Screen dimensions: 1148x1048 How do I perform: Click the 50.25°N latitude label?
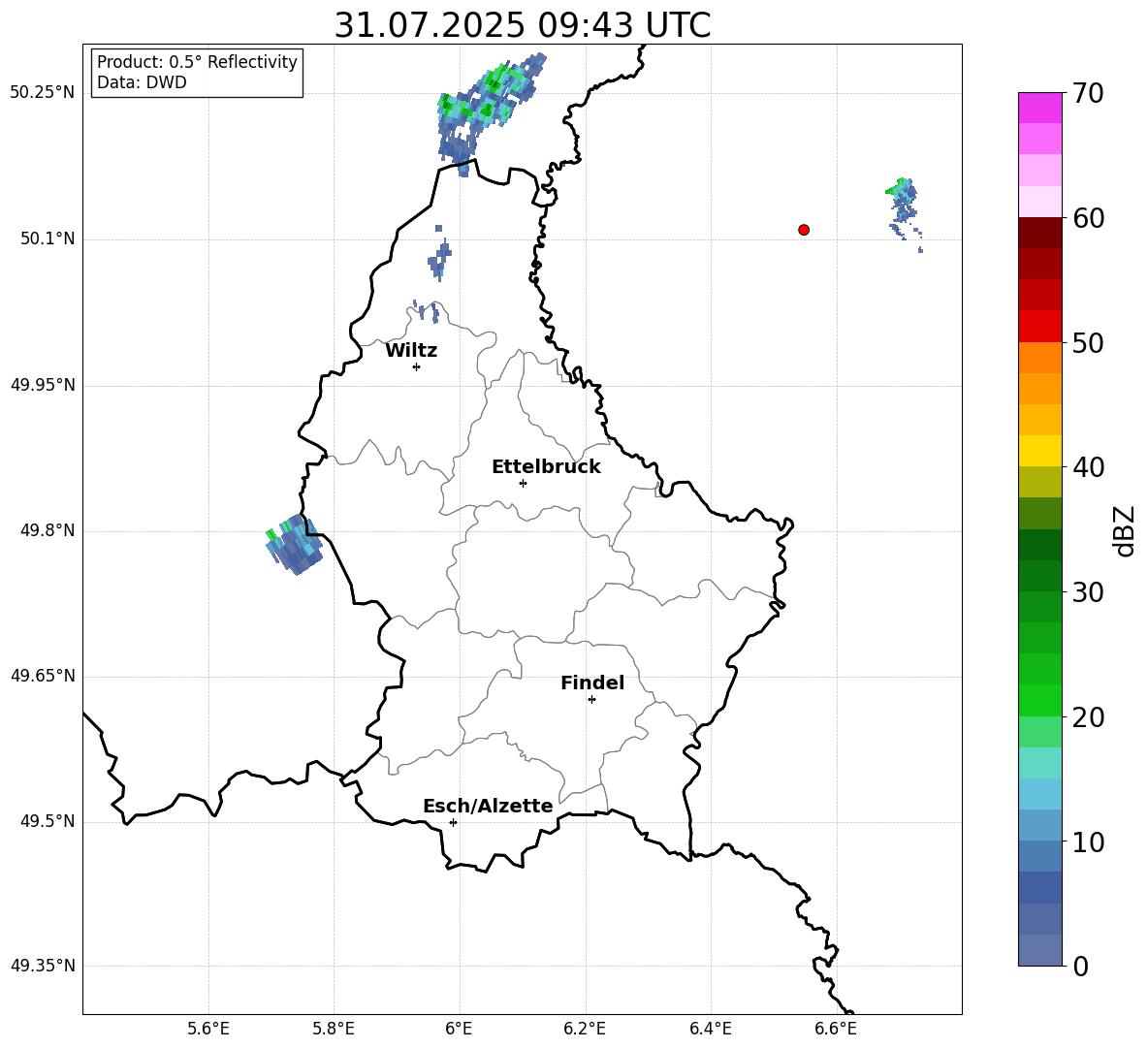(43, 93)
